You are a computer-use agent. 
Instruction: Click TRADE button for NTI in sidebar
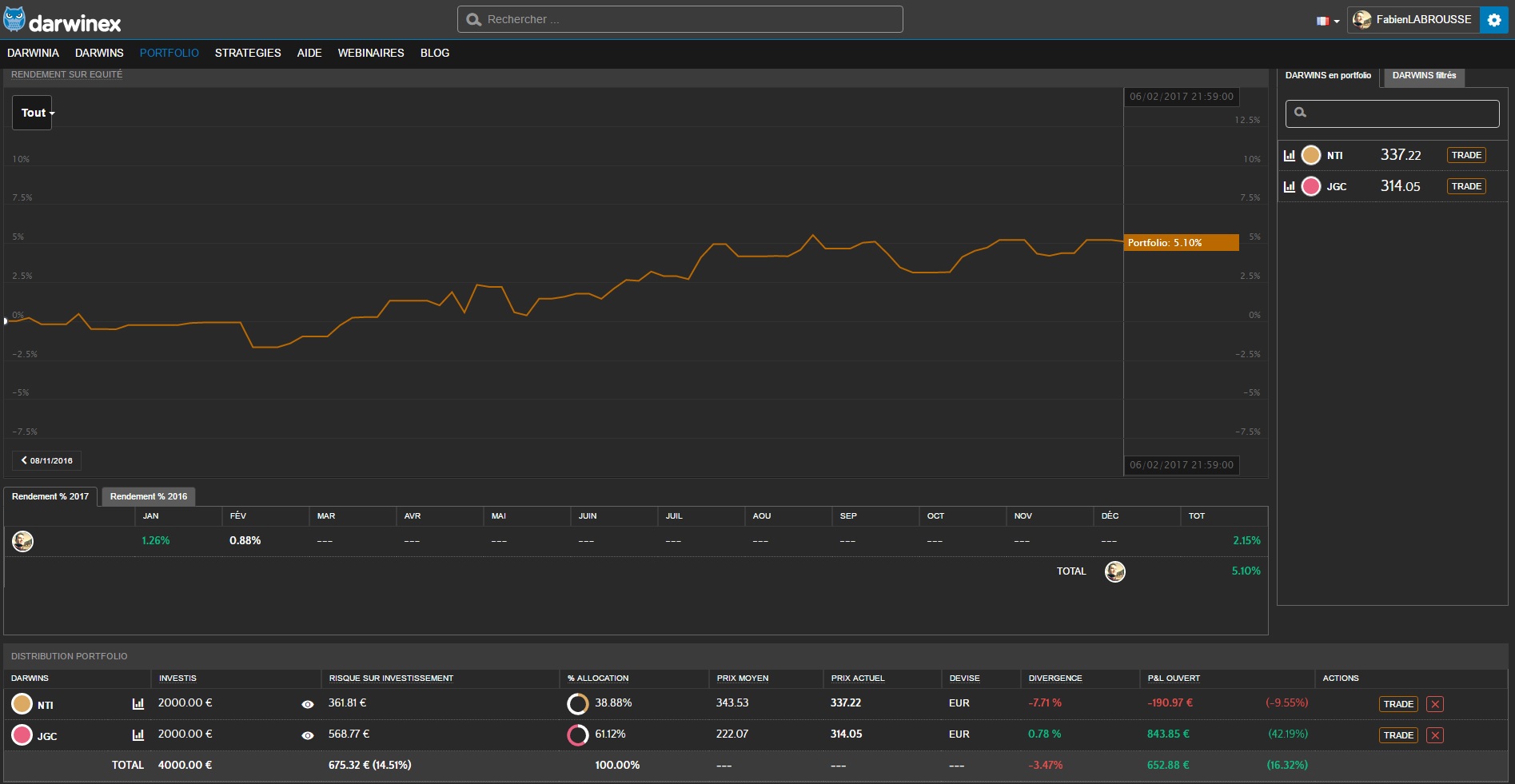(x=1466, y=155)
